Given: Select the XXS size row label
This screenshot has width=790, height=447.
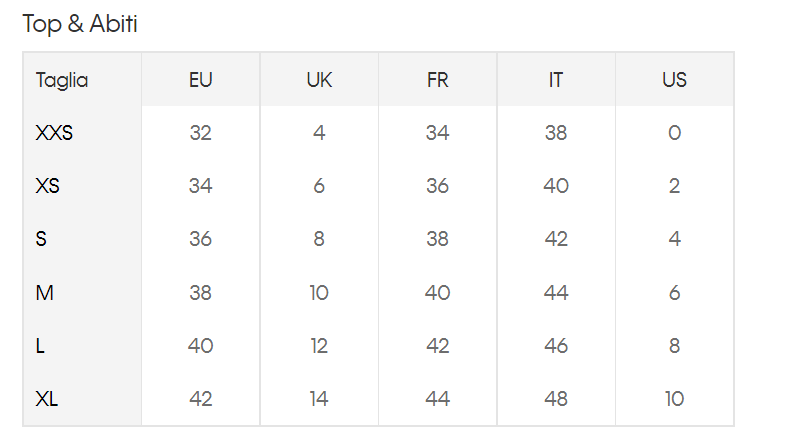Looking at the screenshot, I should pos(54,133).
